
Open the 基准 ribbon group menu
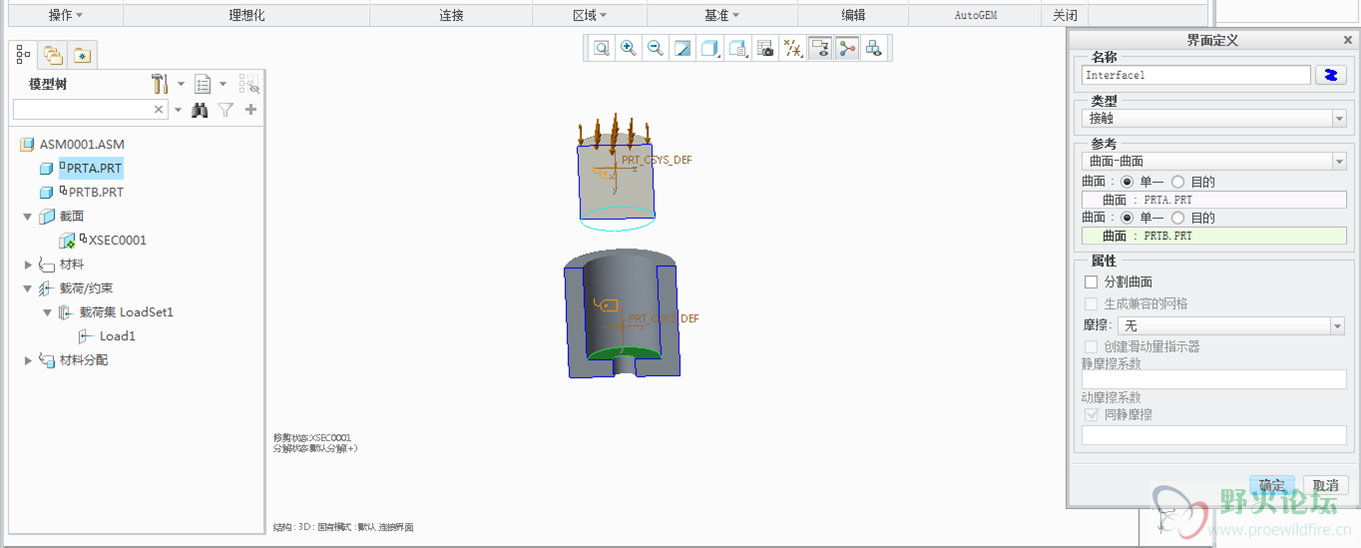coord(722,15)
